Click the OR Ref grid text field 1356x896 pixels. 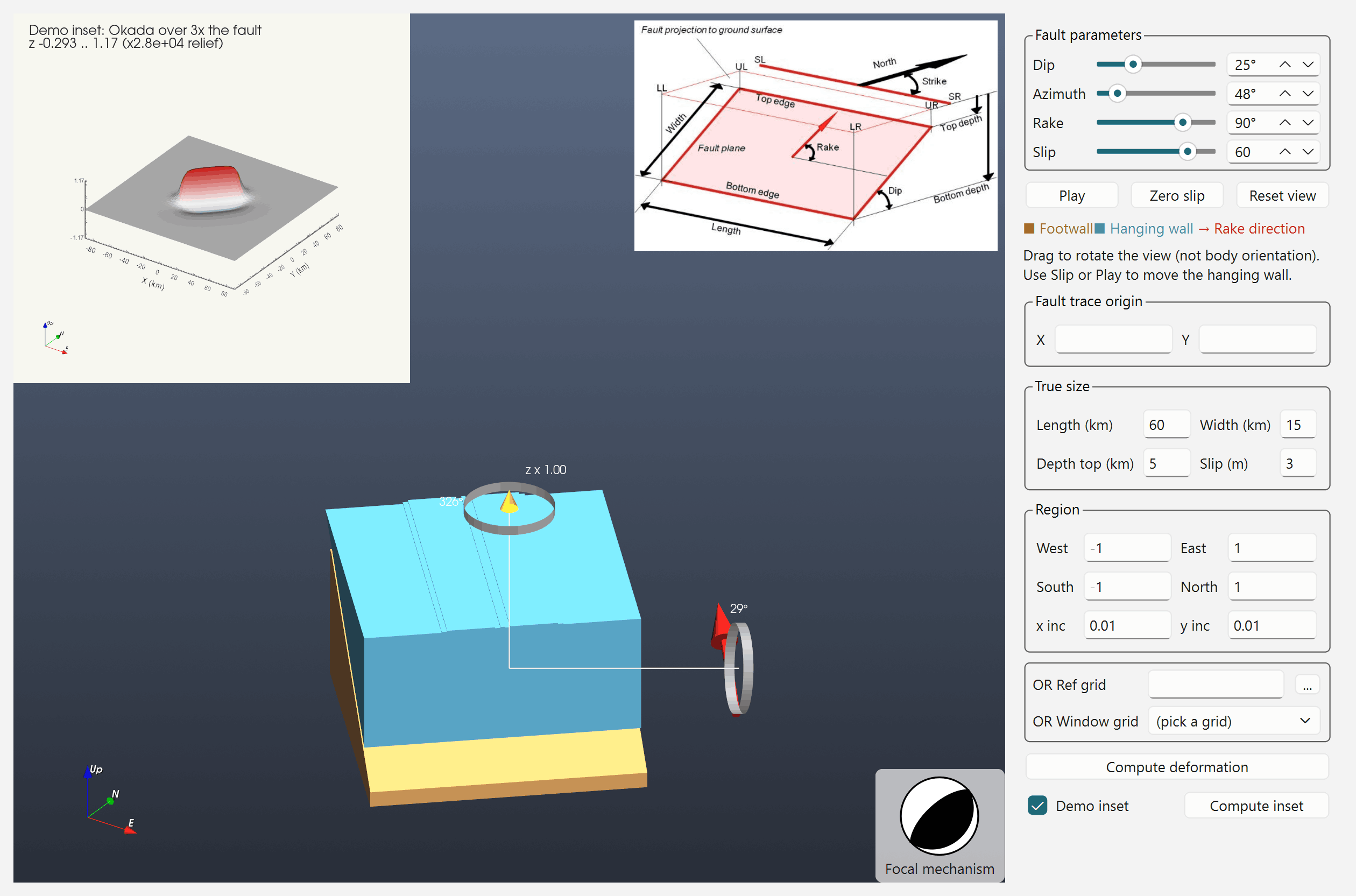tap(1216, 685)
